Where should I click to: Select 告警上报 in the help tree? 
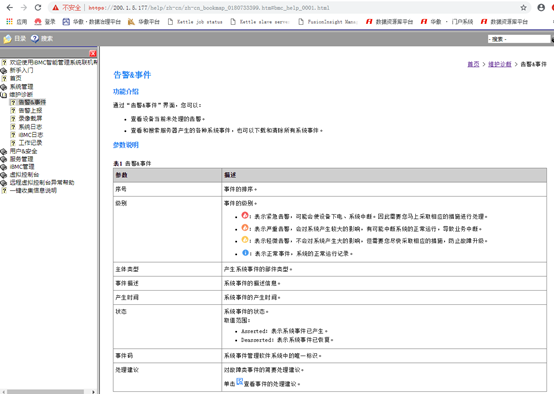(30, 110)
